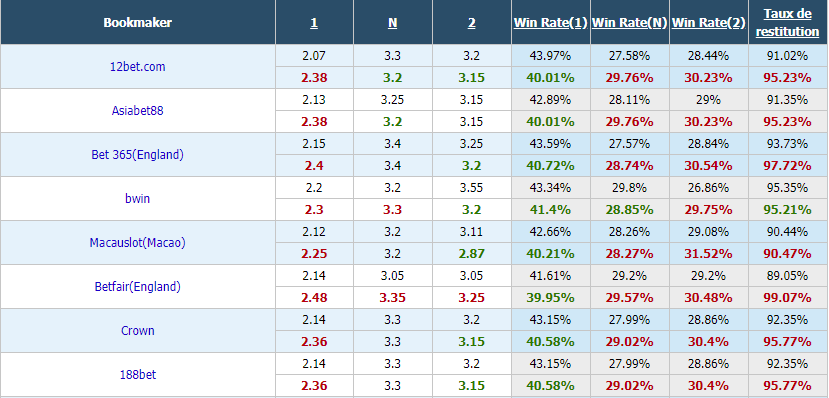Sort by Win Rate(1) header
The height and width of the screenshot is (398, 829).
(x=550, y=23)
